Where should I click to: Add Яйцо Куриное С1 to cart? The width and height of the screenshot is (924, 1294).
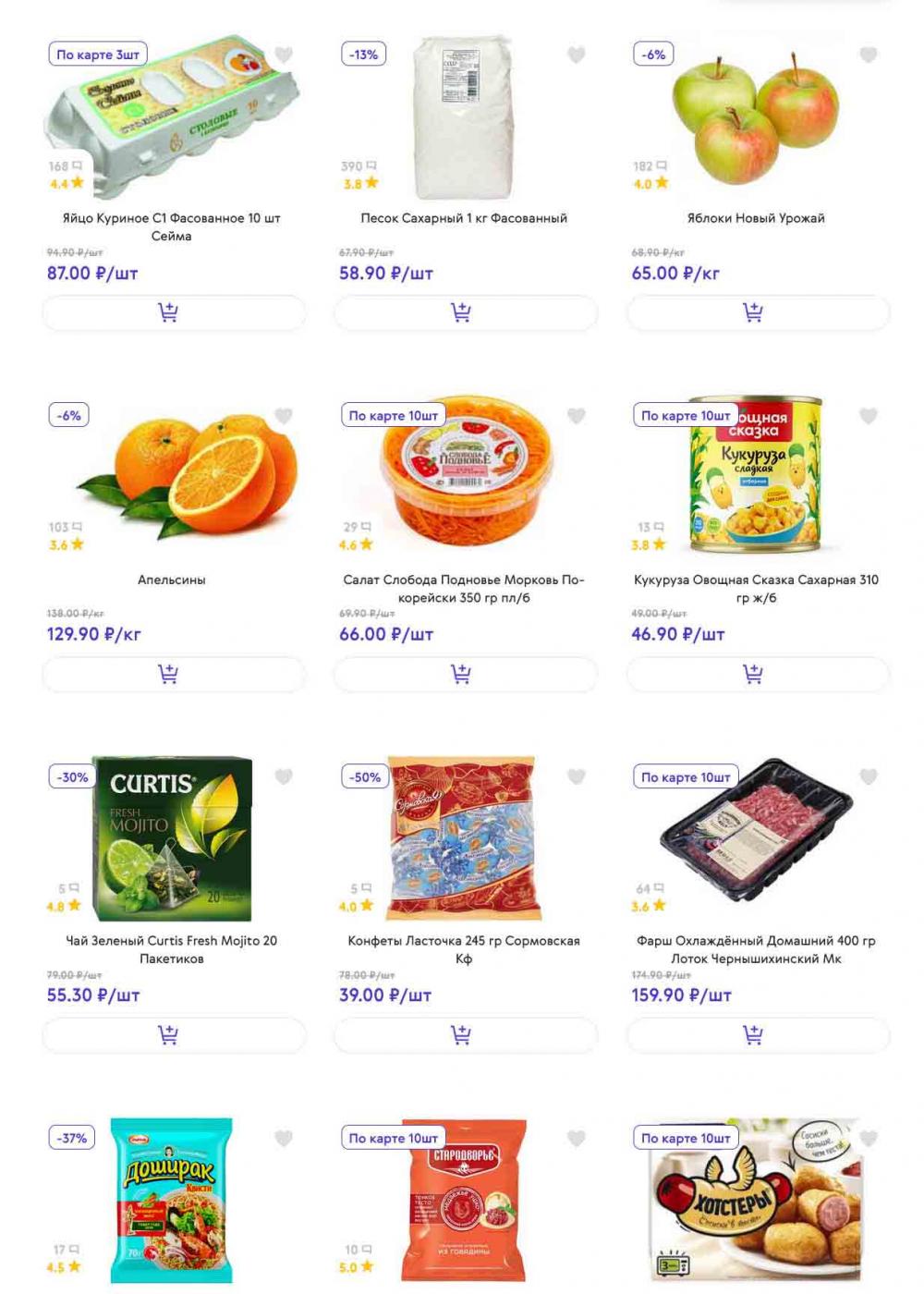(x=173, y=312)
